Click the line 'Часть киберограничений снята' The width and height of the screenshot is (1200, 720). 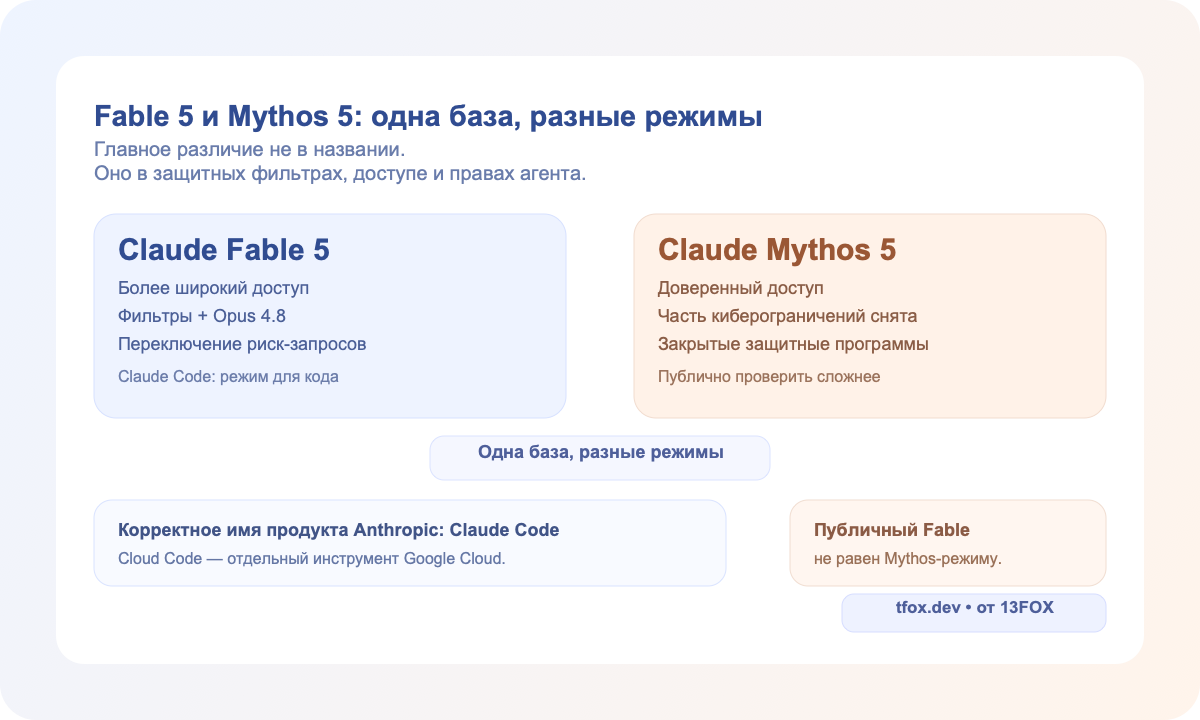click(788, 316)
